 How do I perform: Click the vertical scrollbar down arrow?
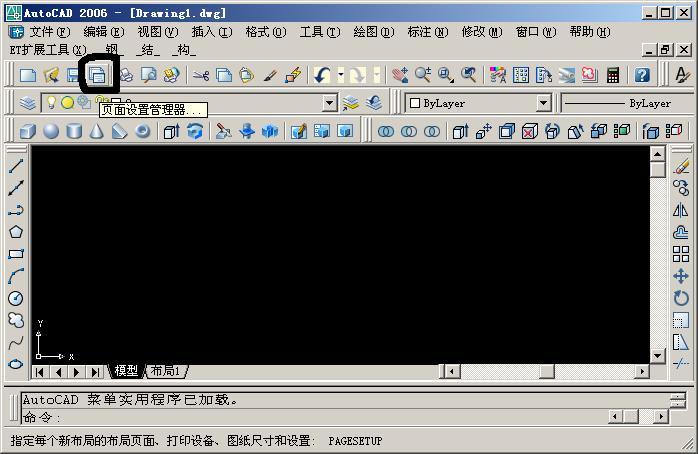pyautogui.click(x=657, y=356)
